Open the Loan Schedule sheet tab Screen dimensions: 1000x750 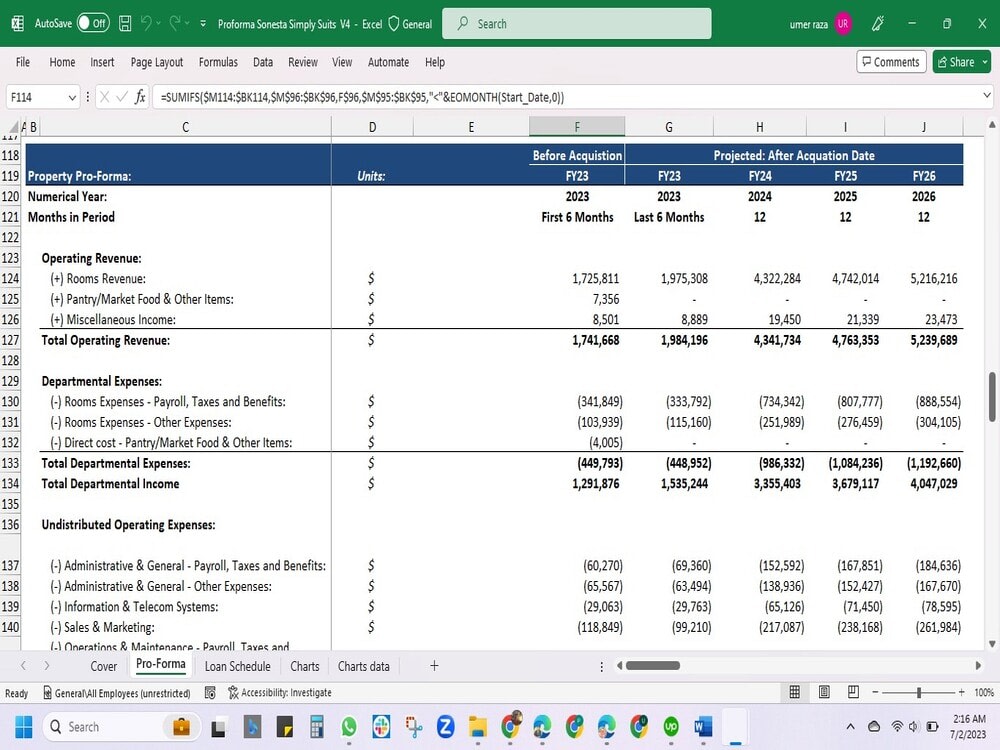click(x=237, y=665)
